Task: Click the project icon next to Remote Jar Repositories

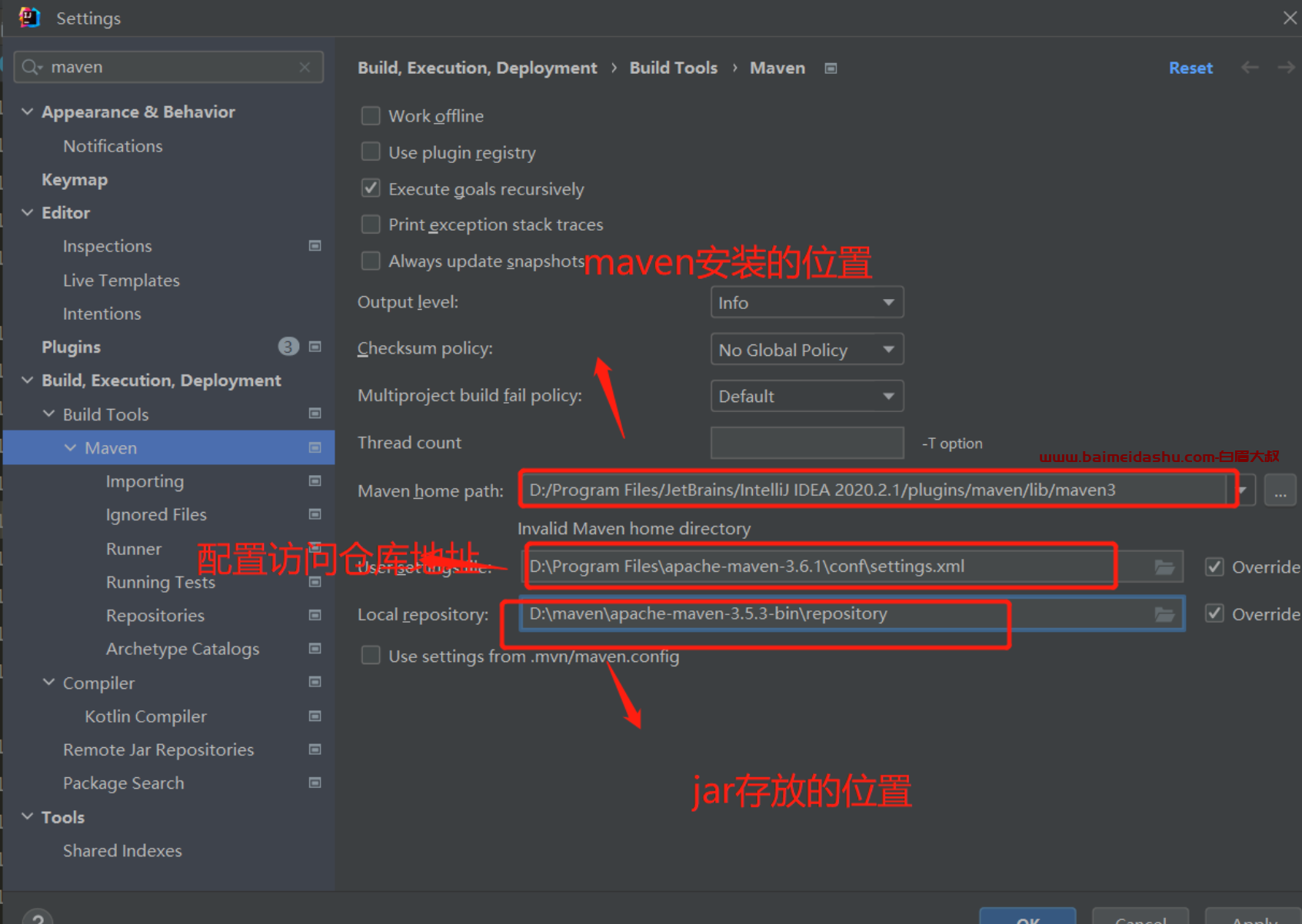Action: 315,750
